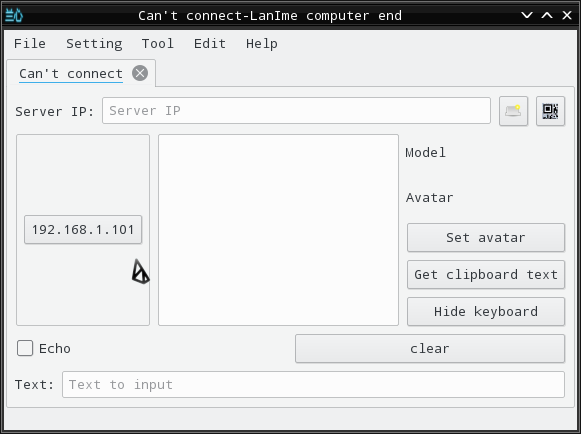581x434 pixels.
Task: Toggle the Echo checkbox
Action: [x=25, y=348]
